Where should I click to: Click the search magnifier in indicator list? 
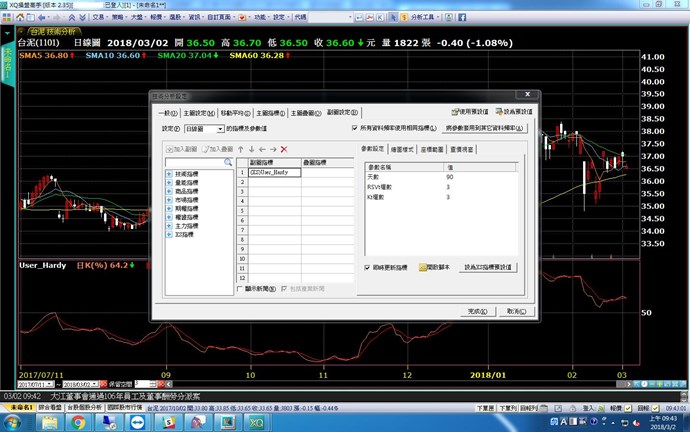229,161
